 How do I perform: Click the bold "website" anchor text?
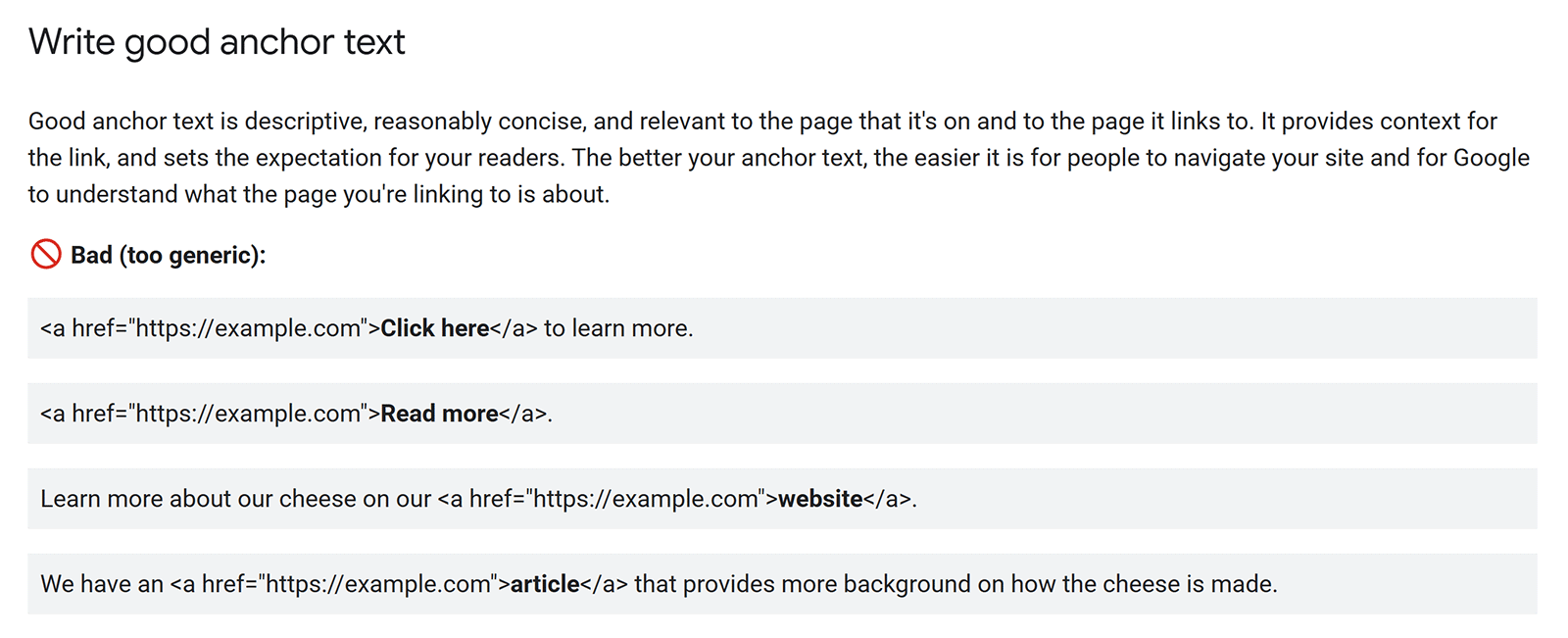820,499
